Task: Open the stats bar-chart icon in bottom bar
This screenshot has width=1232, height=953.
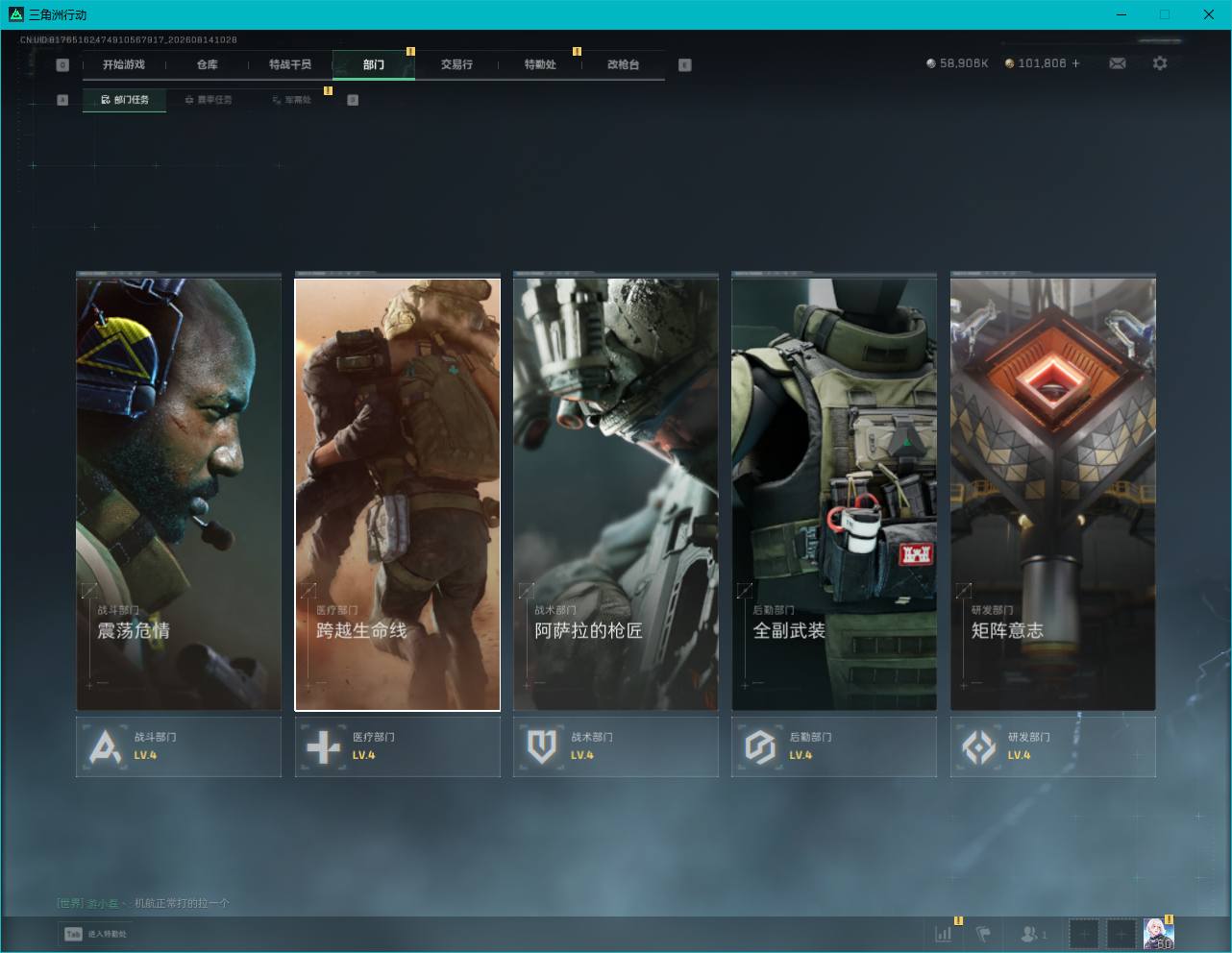Action: click(944, 933)
